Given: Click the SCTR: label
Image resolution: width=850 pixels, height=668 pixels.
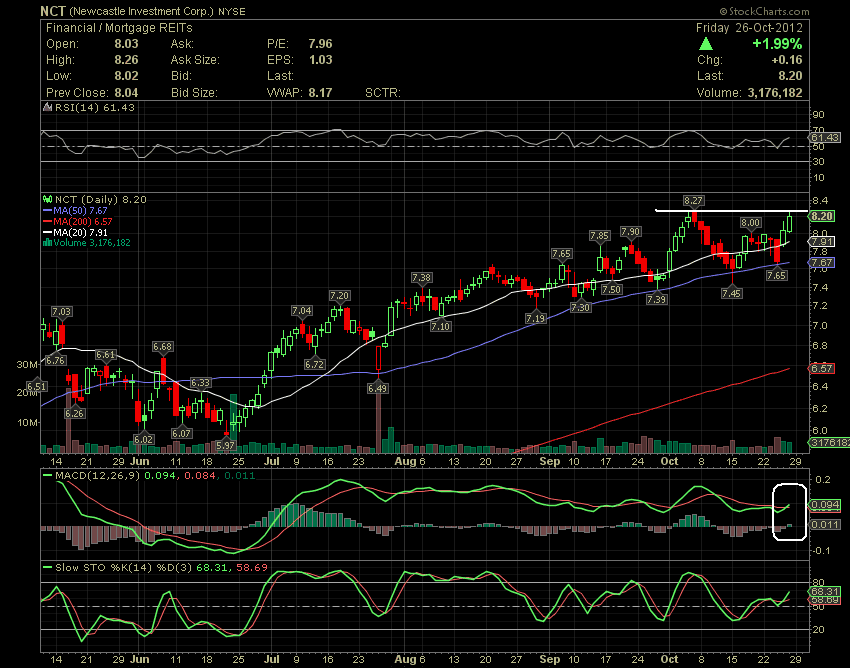Looking at the screenshot, I should pyautogui.click(x=383, y=93).
